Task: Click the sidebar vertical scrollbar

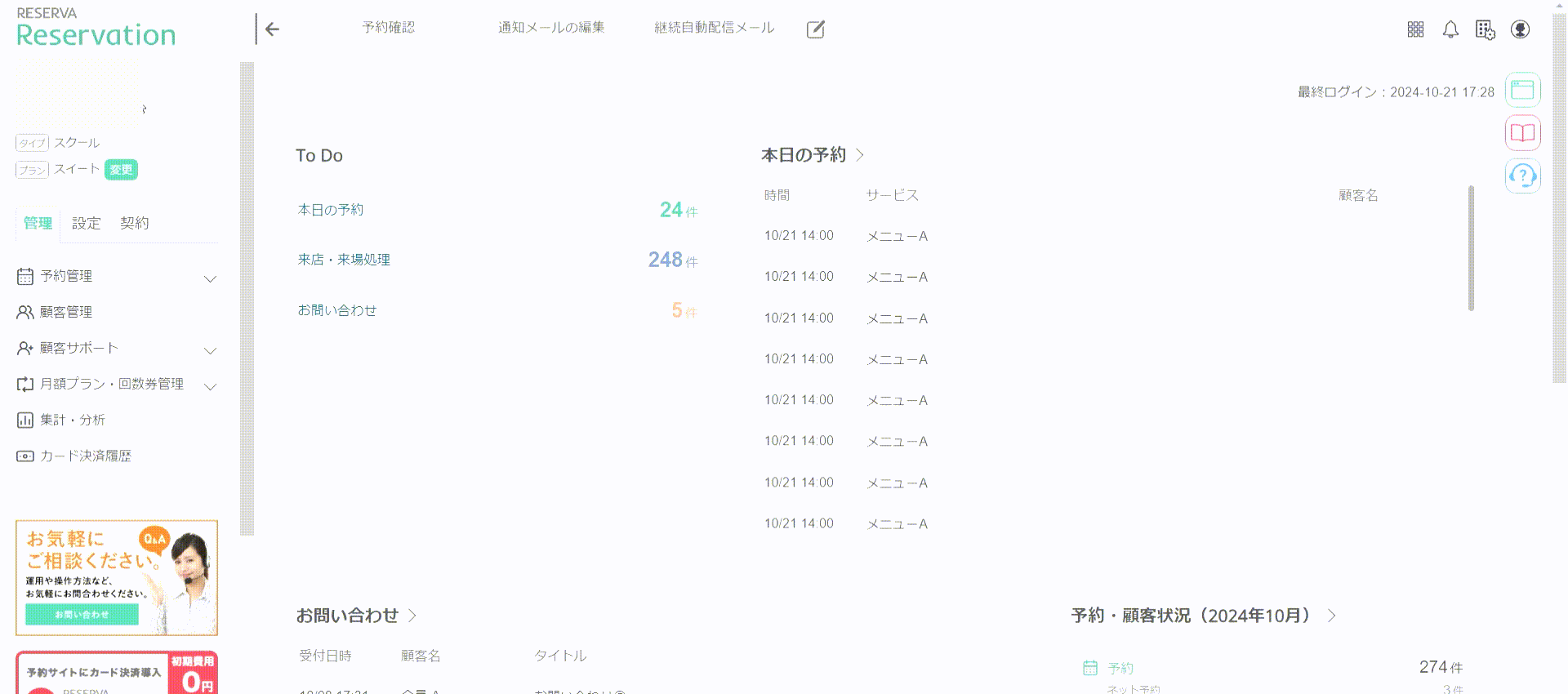Action: [247, 299]
